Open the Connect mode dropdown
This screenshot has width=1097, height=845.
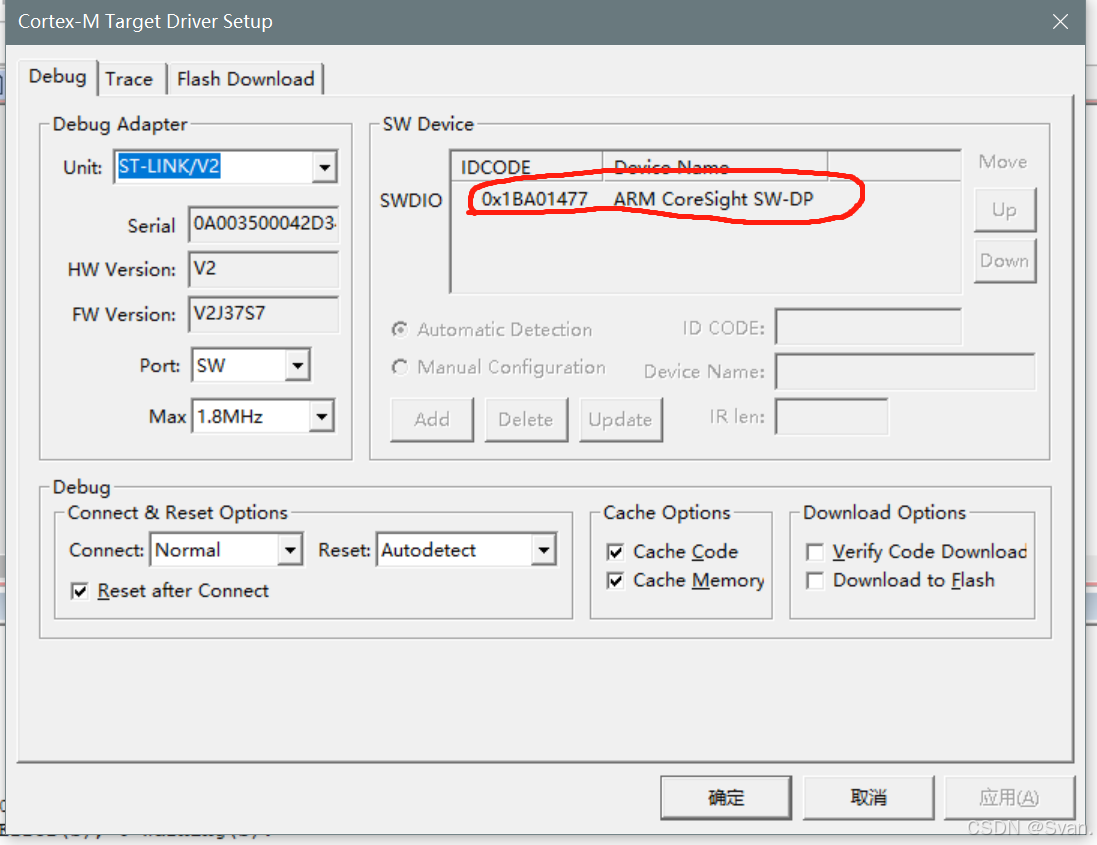tap(290, 551)
